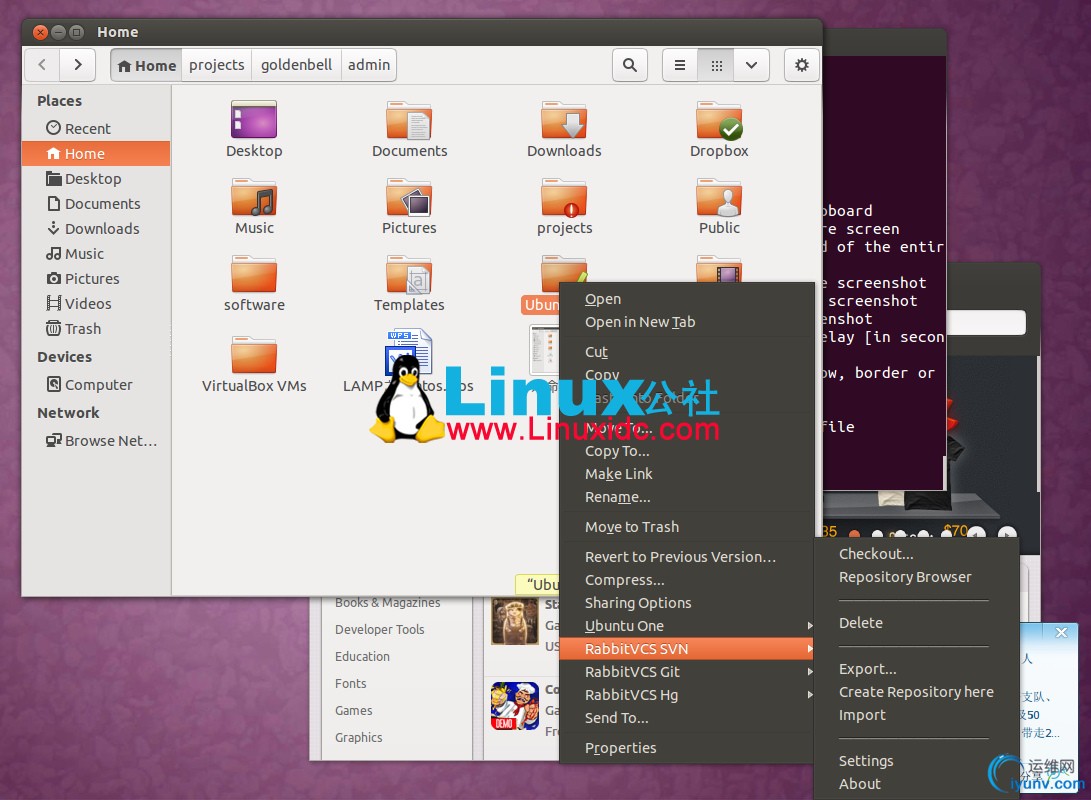Image resolution: width=1091 pixels, height=800 pixels.
Task: Open the Downloads folder icon
Action: [564, 122]
